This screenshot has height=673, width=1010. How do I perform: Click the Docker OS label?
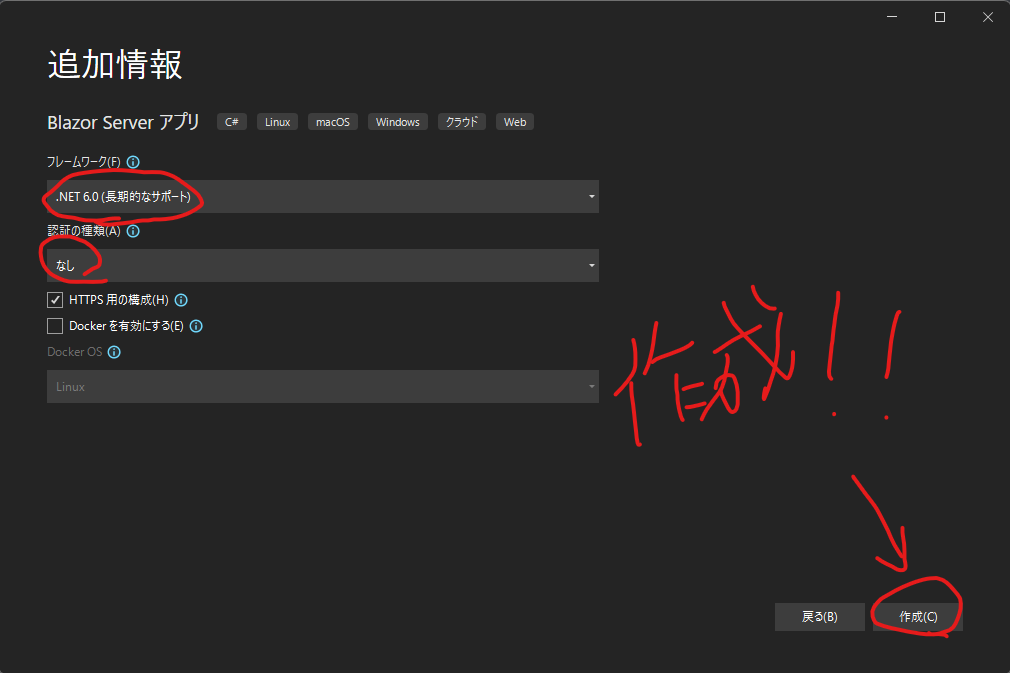(x=75, y=352)
